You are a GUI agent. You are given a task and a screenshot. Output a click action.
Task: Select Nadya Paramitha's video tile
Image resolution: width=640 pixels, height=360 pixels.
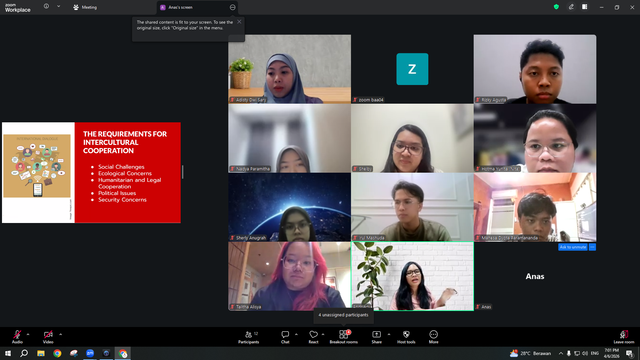coord(289,138)
